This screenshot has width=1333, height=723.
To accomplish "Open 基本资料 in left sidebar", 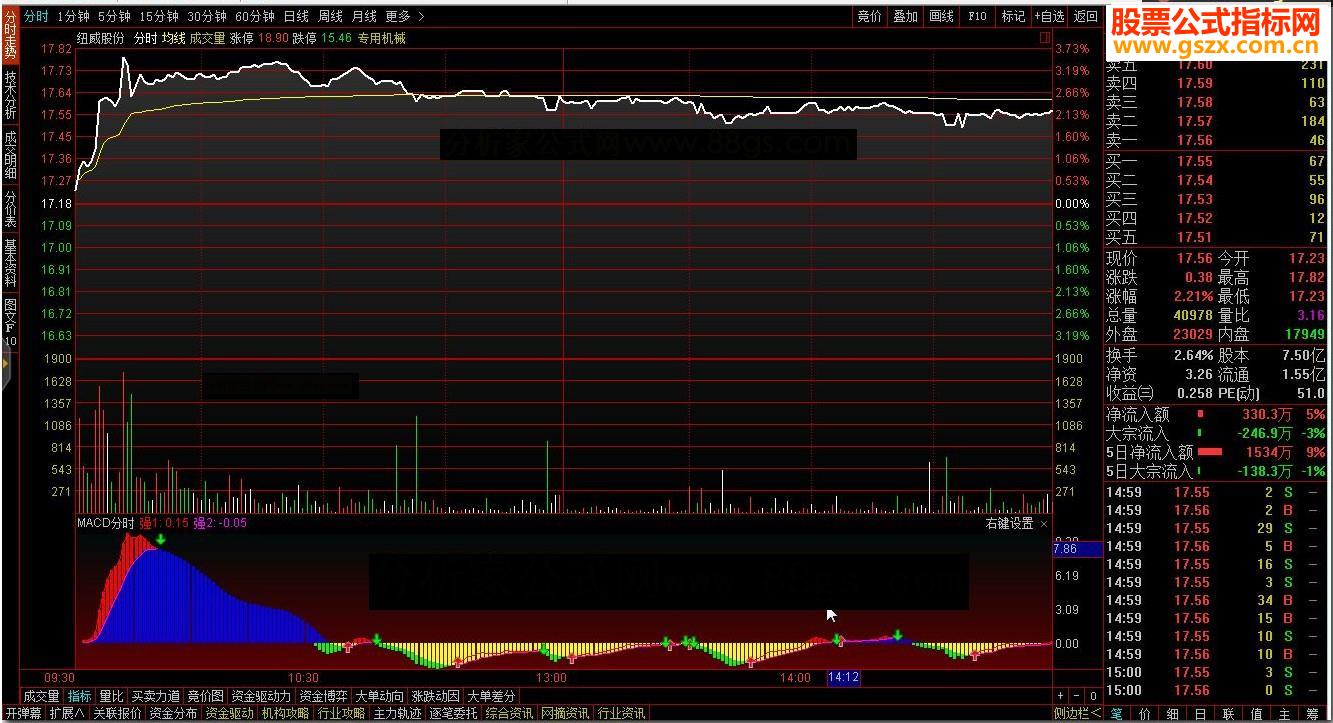I will pyautogui.click(x=10, y=262).
